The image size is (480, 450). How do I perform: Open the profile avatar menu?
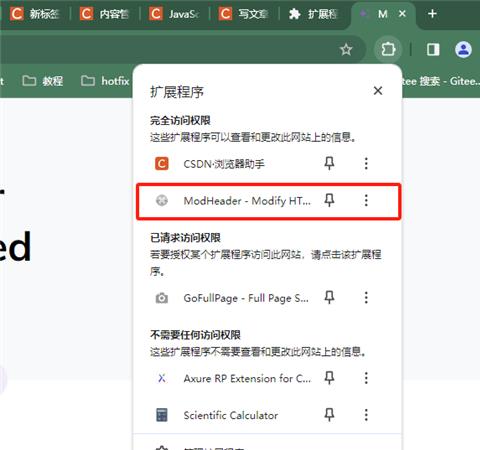pos(463,50)
